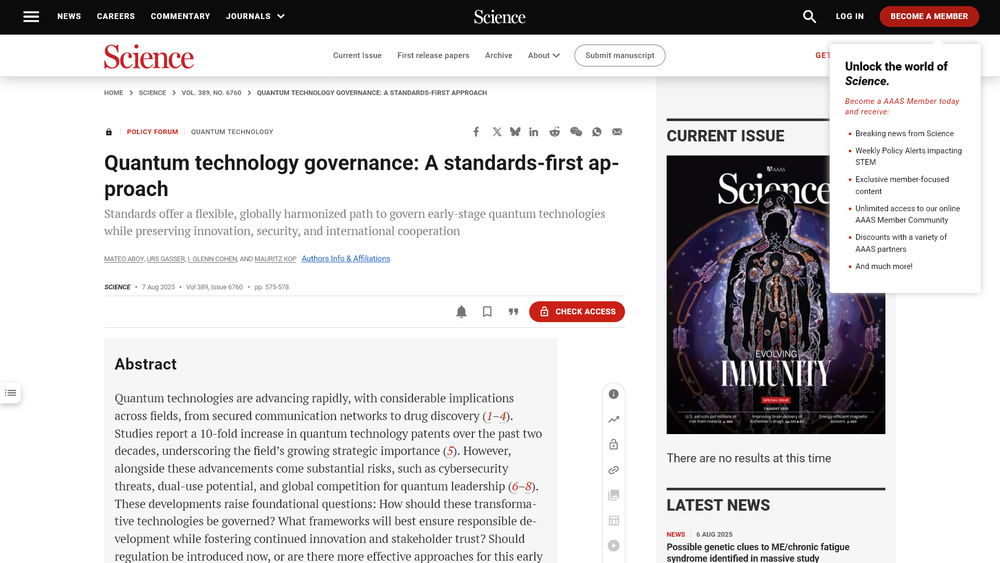Viewport: 1000px width, 563px height.
Task: Share article on Bluesky
Action: [x=515, y=132]
